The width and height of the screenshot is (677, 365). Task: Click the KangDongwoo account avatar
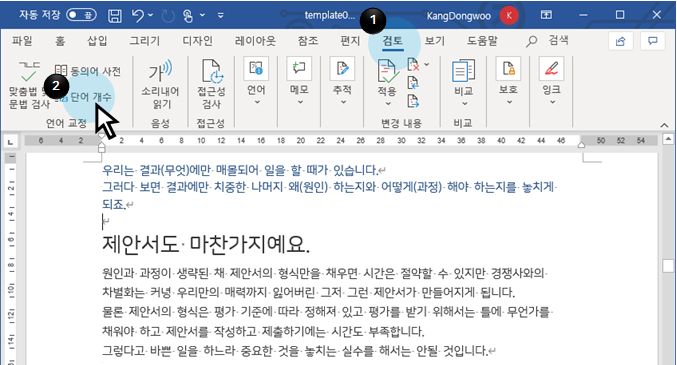(x=509, y=16)
